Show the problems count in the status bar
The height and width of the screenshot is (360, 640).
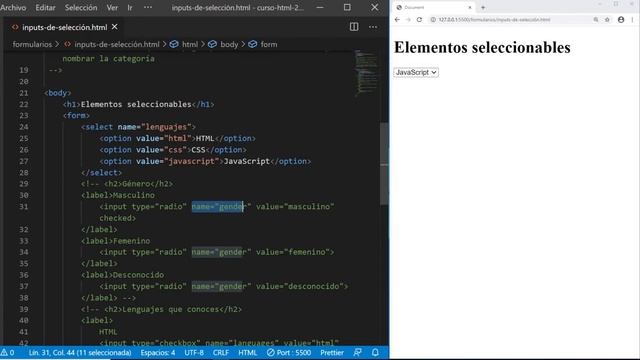(x=8, y=353)
